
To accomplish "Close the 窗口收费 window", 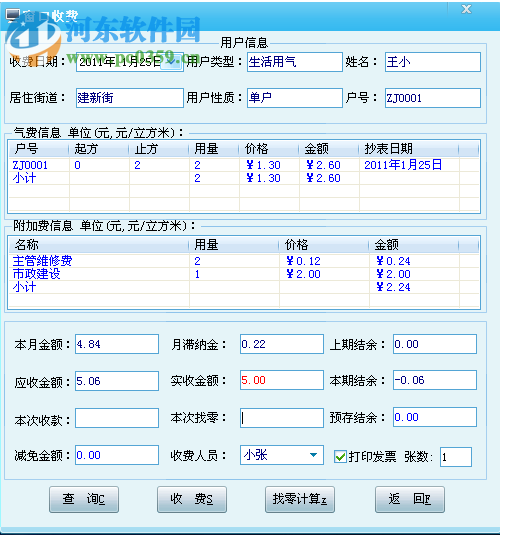I will pyautogui.click(x=466, y=9).
